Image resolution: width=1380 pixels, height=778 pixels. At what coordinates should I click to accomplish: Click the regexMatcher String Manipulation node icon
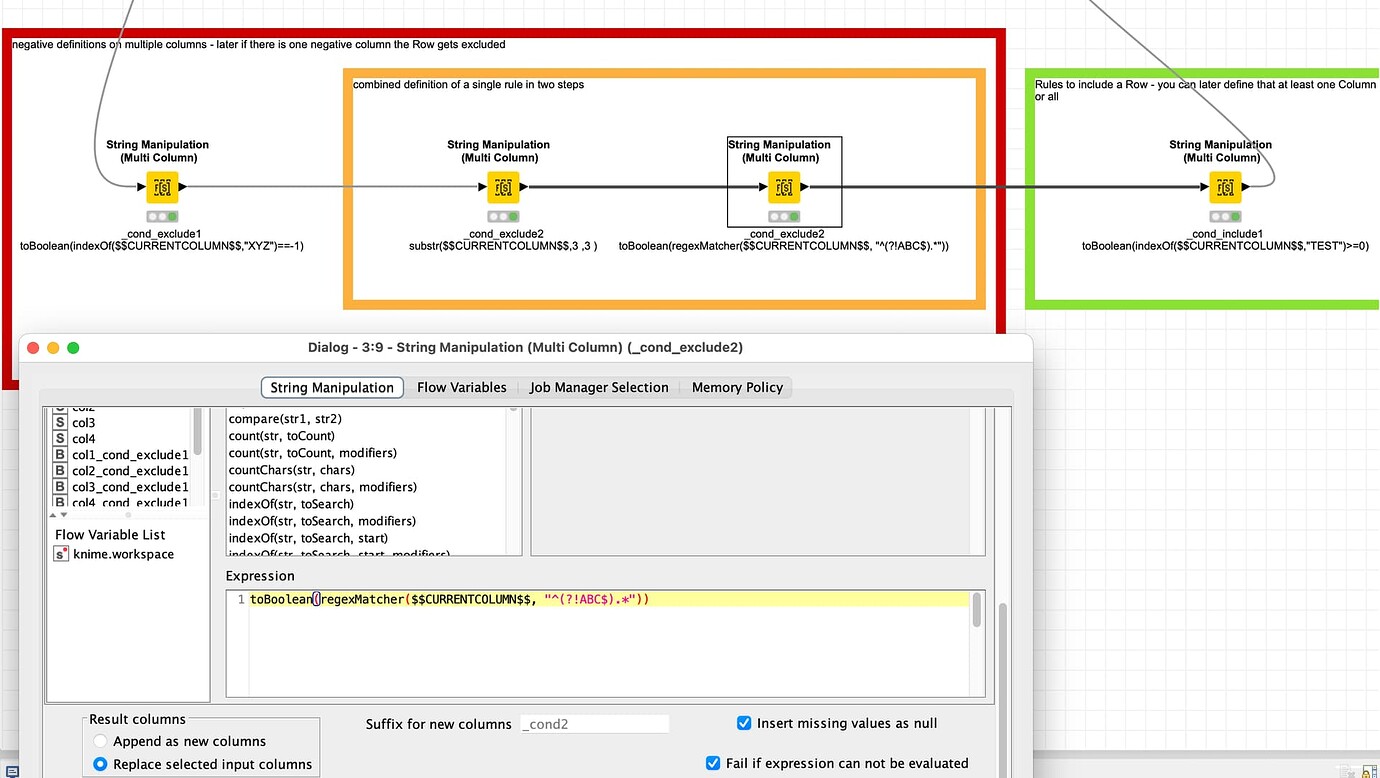click(x=783, y=187)
